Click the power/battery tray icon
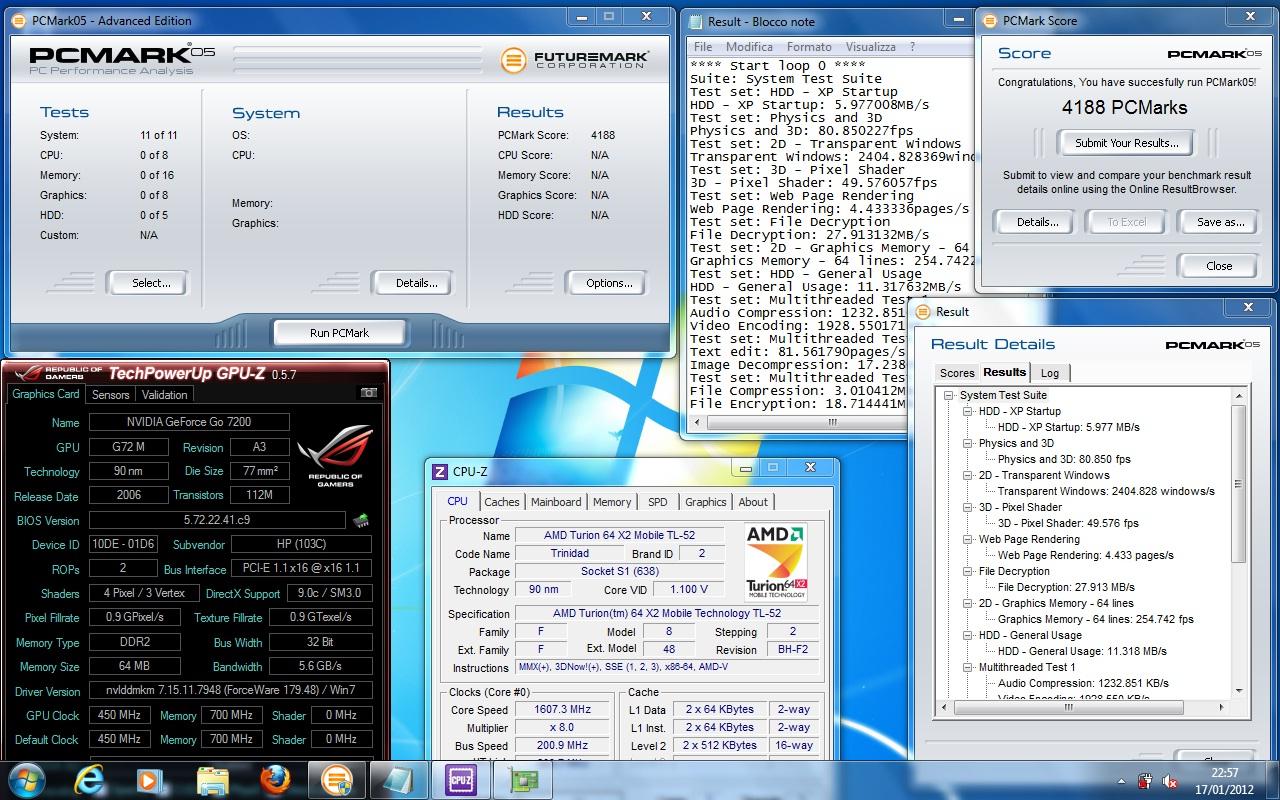Screen dimensions: 1280x800 coord(1146,780)
